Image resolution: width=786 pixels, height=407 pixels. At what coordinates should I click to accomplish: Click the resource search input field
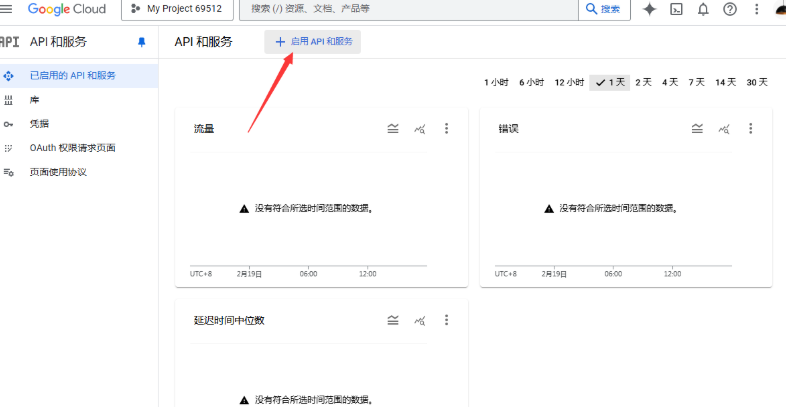410,9
